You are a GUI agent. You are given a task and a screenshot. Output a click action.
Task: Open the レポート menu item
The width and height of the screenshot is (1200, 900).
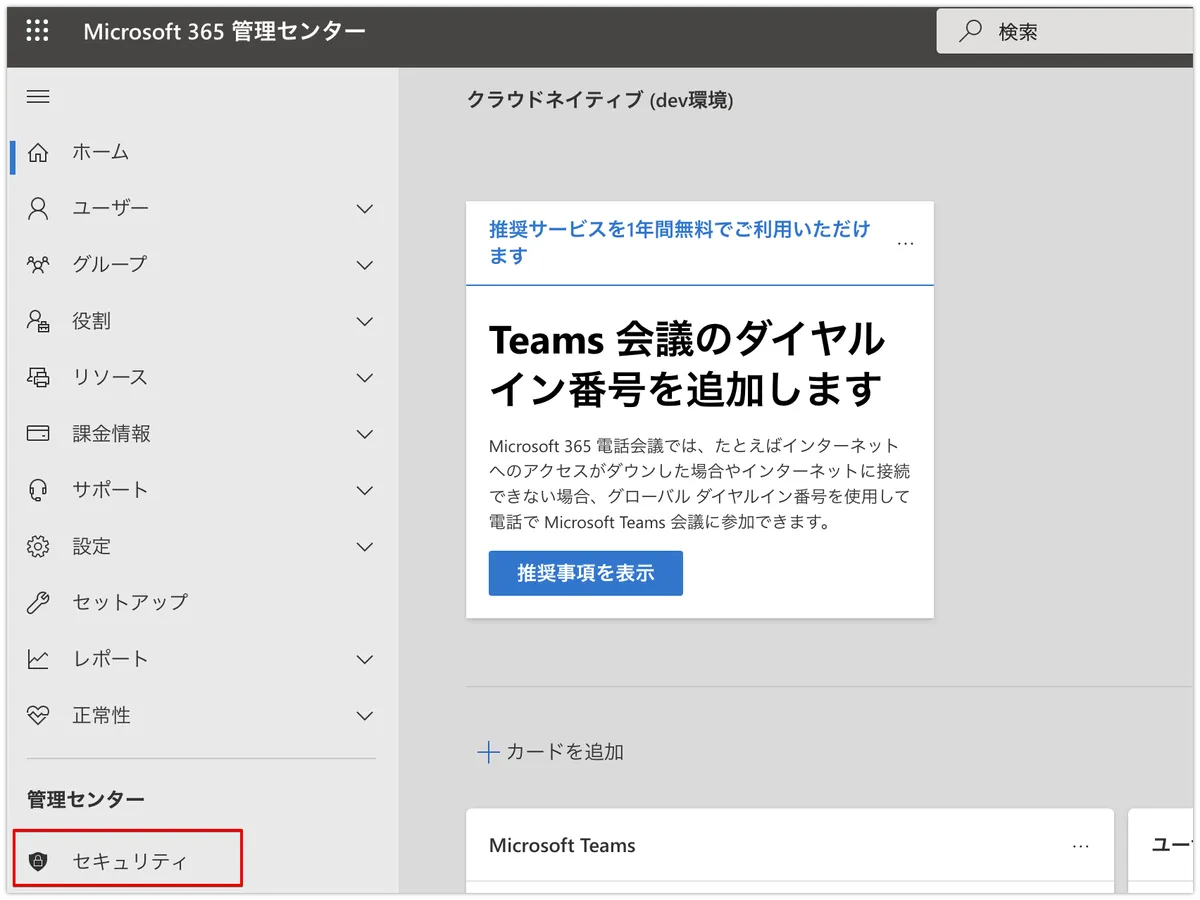(110, 659)
